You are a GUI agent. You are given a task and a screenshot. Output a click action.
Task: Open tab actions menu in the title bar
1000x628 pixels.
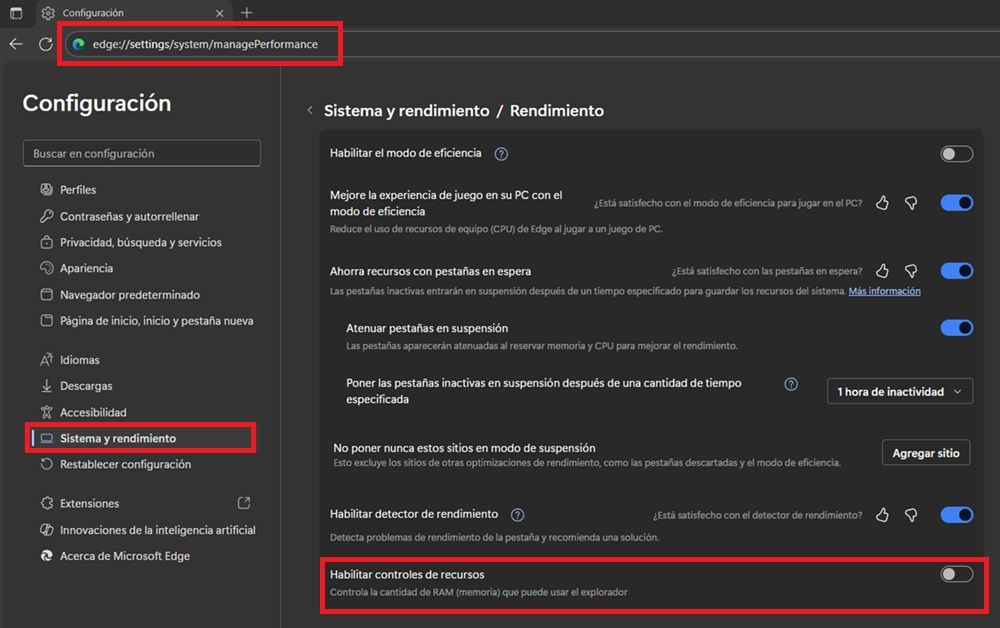point(16,13)
